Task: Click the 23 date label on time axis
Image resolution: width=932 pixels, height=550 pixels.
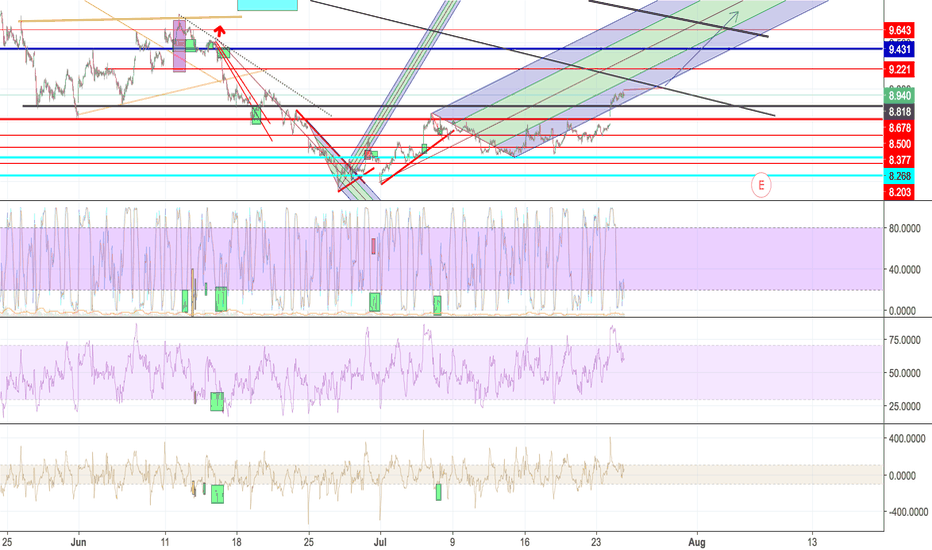Action: [x=596, y=542]
